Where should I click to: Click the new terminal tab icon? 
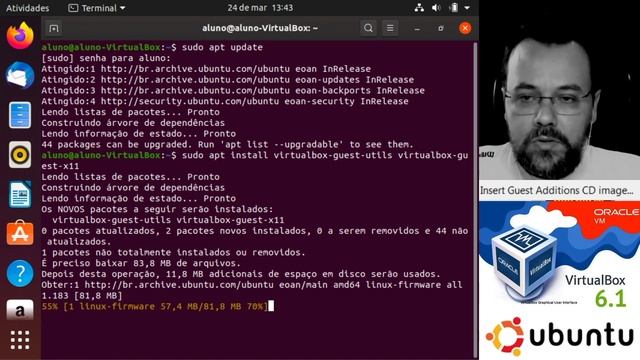(x=54, y=28)
